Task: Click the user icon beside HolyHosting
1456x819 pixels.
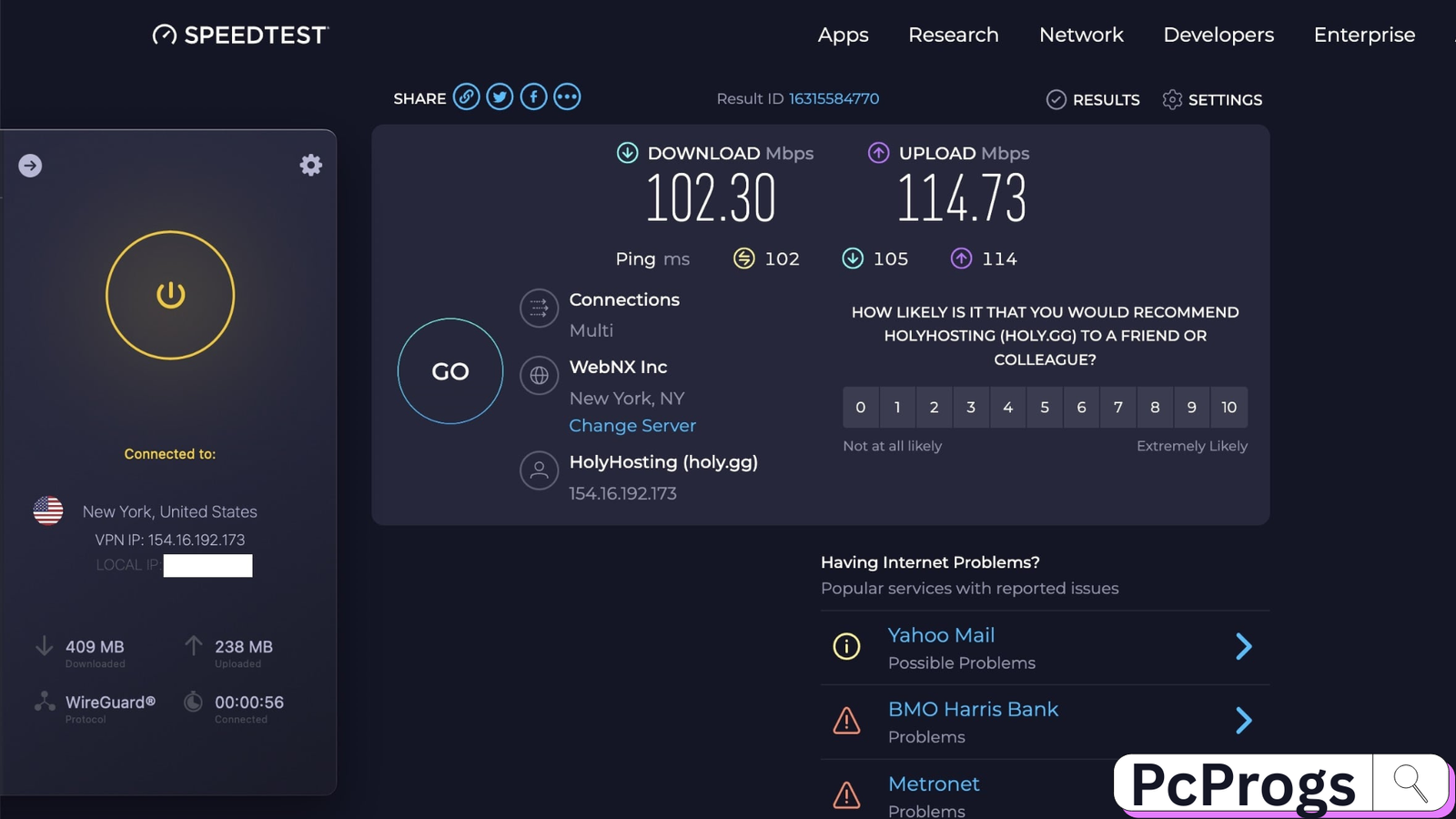Action: point(539,470)
